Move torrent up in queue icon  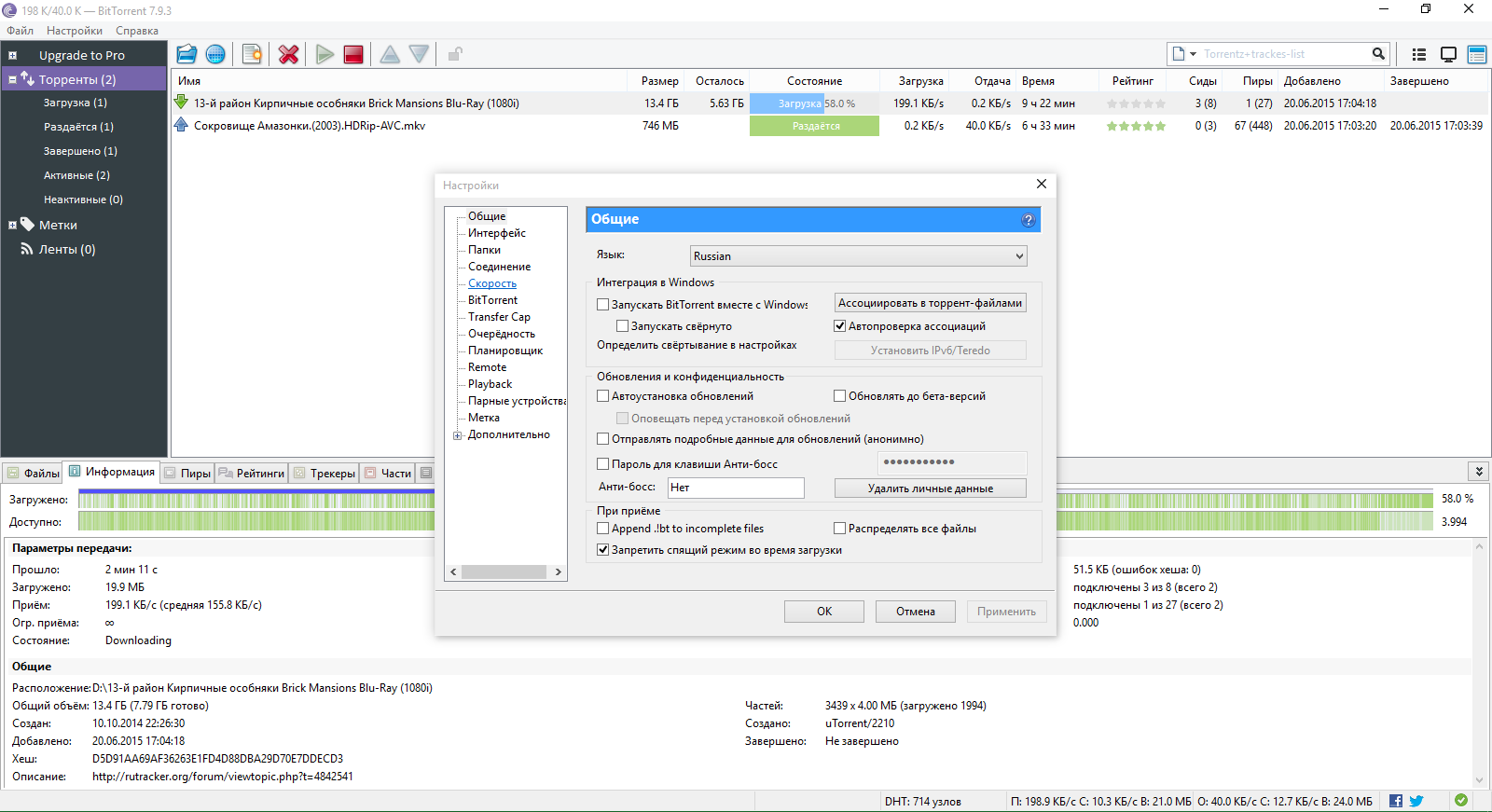point(391,54)
